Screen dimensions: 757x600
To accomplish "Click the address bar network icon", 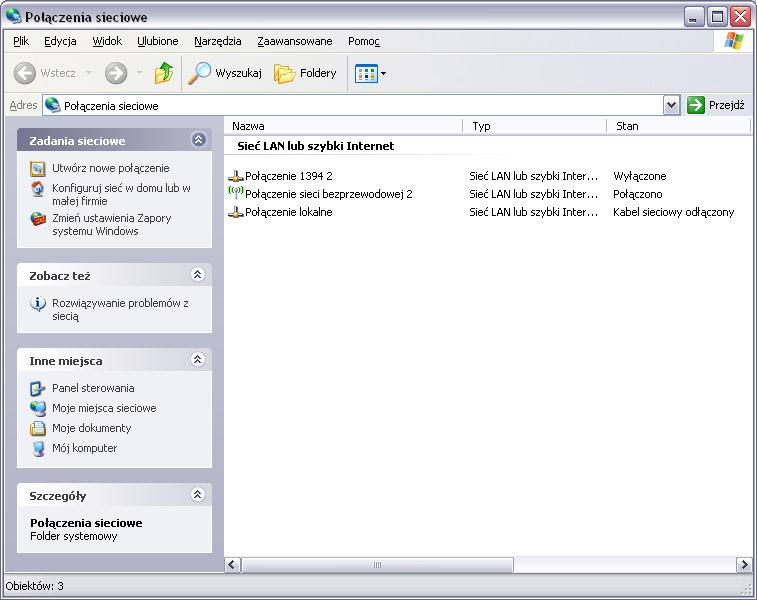I will coord(53,105).
